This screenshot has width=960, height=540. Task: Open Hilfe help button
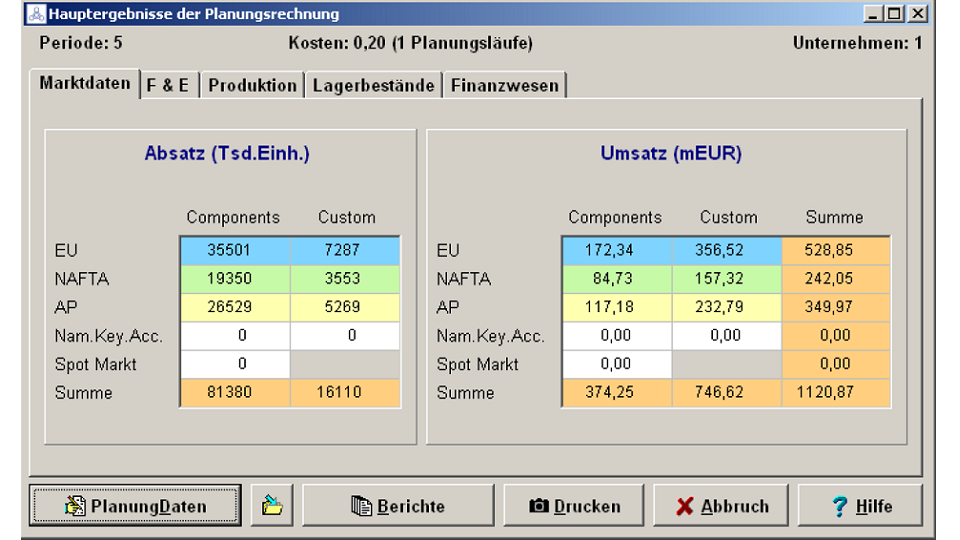point(860,506)
